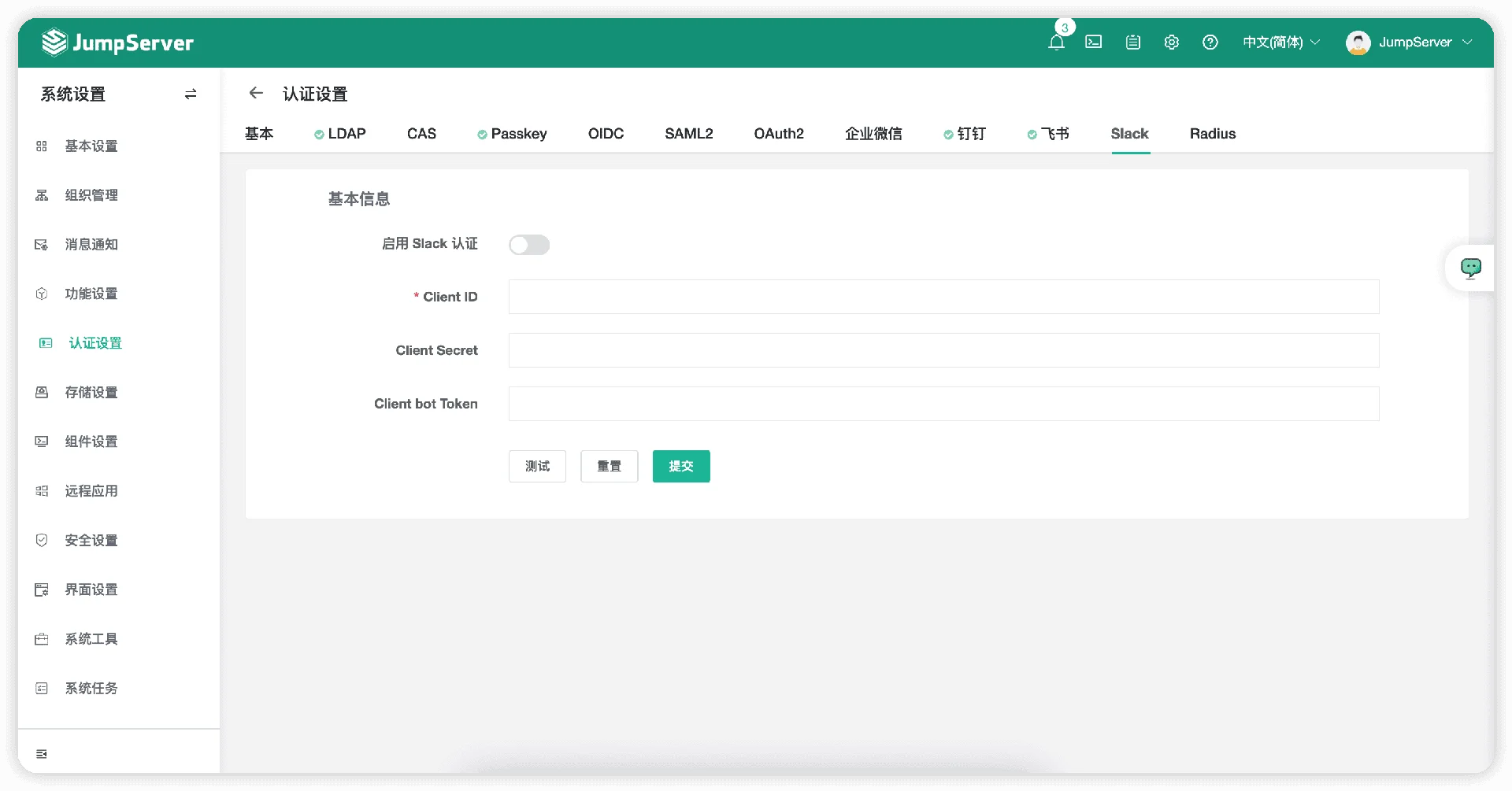Switch to the OAuth2 tab
The height and width of the screenshot is (791, 1512).
coord(779,134)
